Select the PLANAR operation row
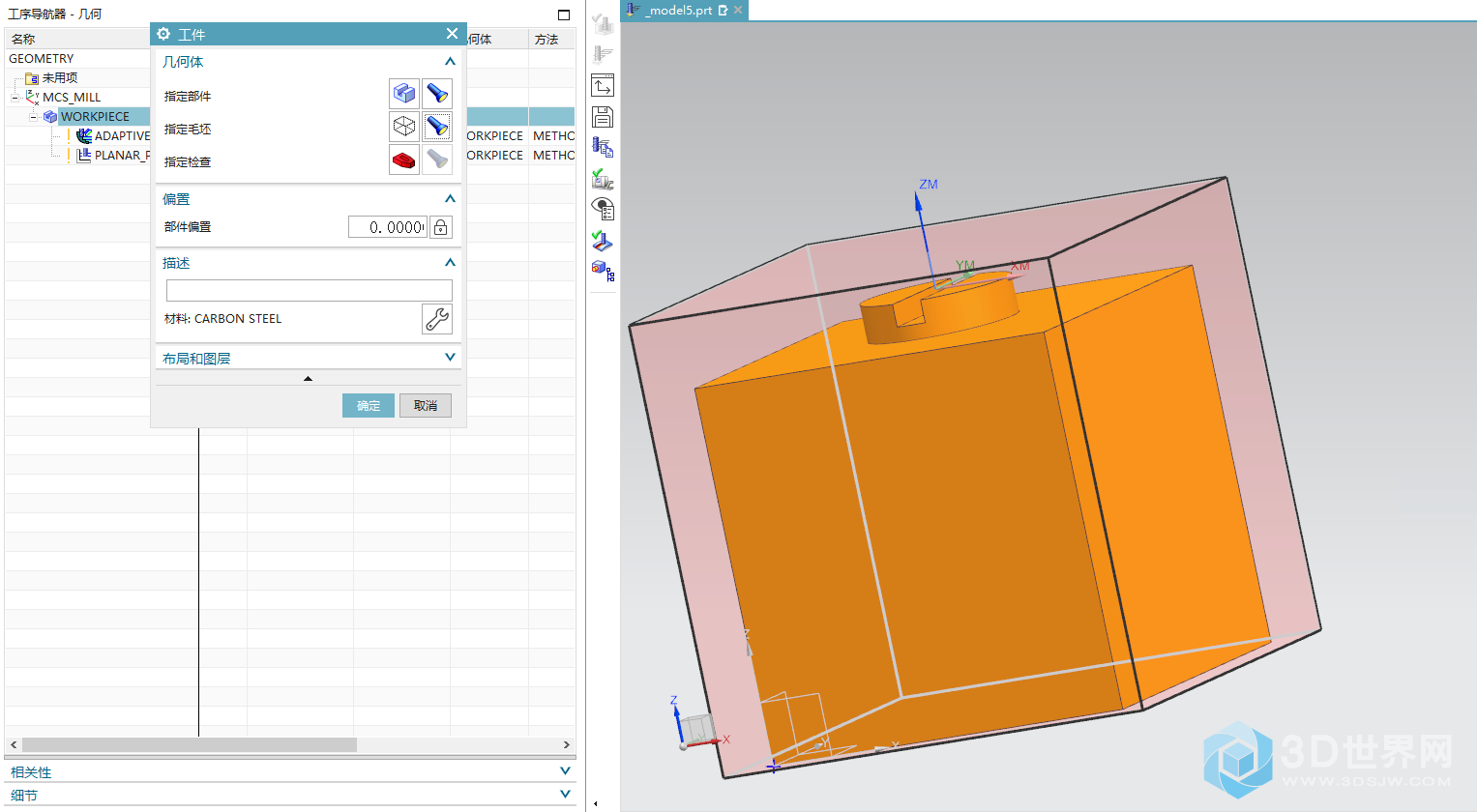 122,156
